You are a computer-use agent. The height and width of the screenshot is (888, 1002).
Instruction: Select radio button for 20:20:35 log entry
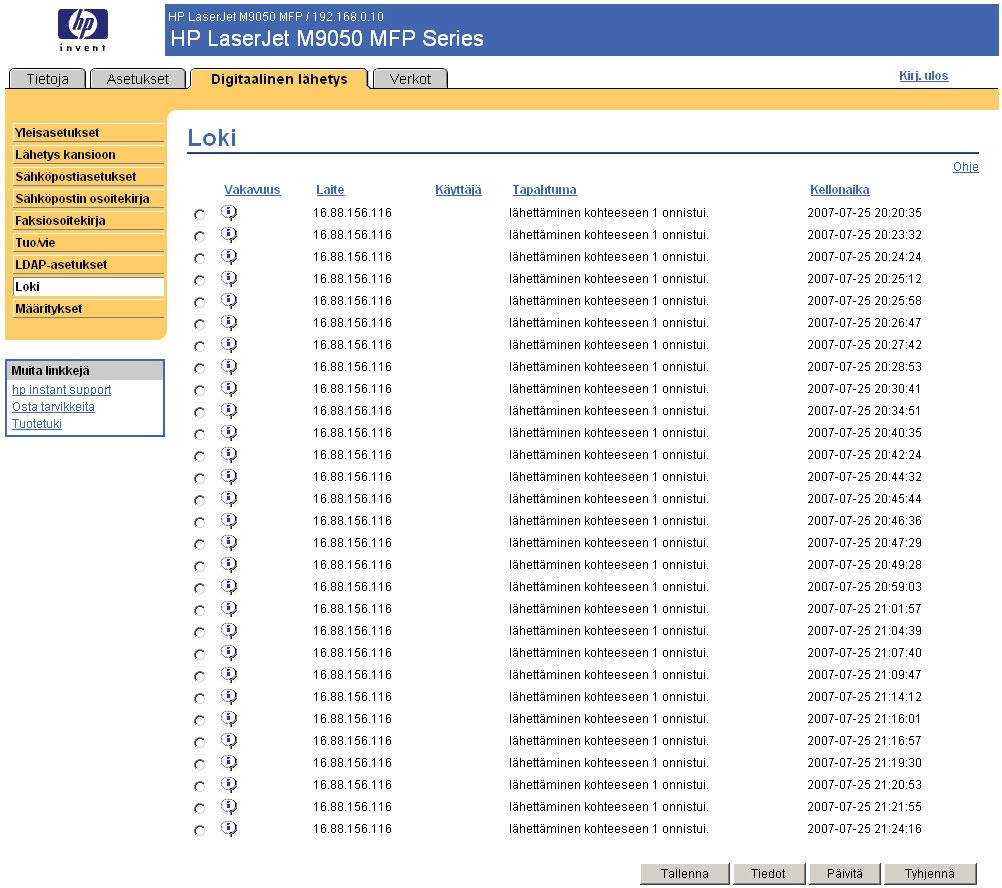[199, 215]
